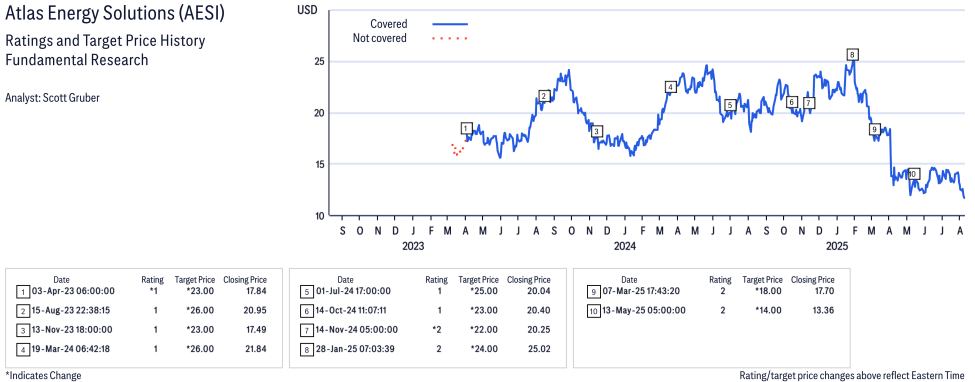
Task: Click closing price 20.95
Action: click(x=256, y=310)
